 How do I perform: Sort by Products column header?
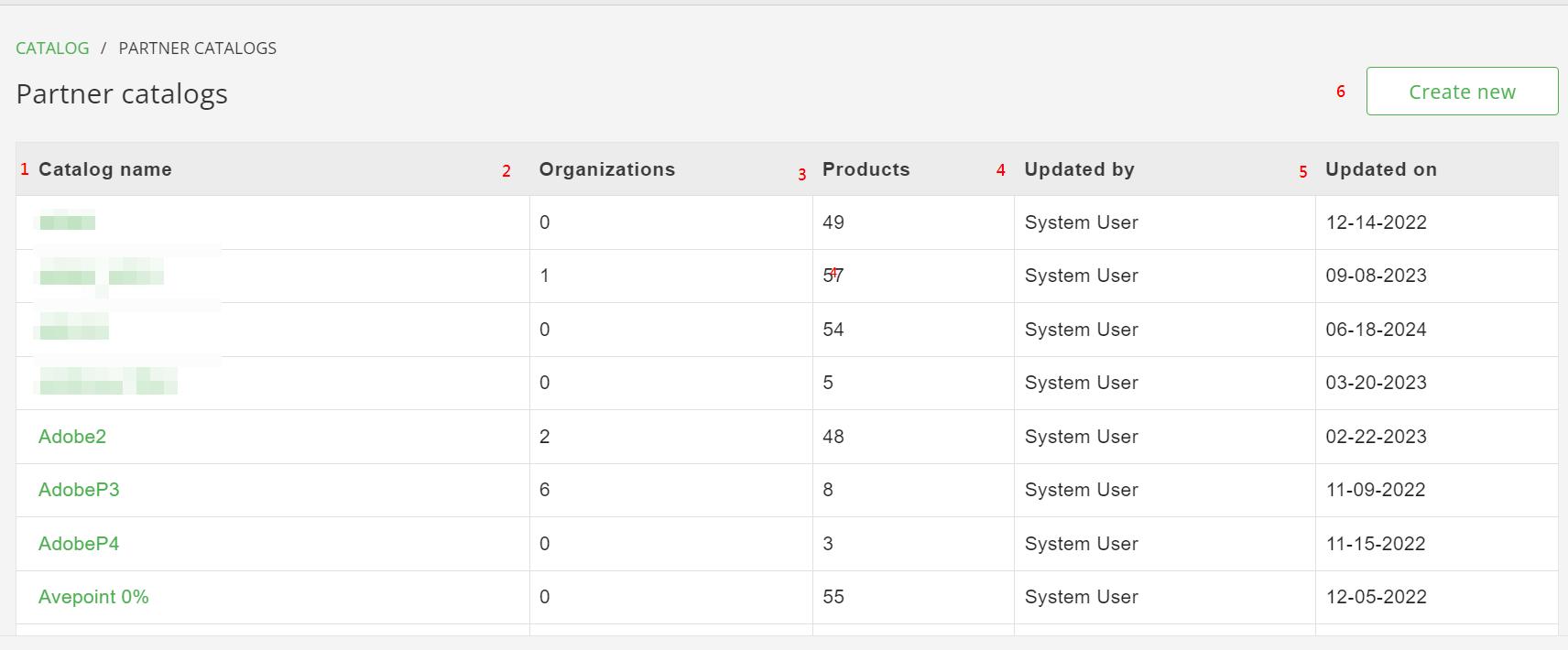point(866,169)
